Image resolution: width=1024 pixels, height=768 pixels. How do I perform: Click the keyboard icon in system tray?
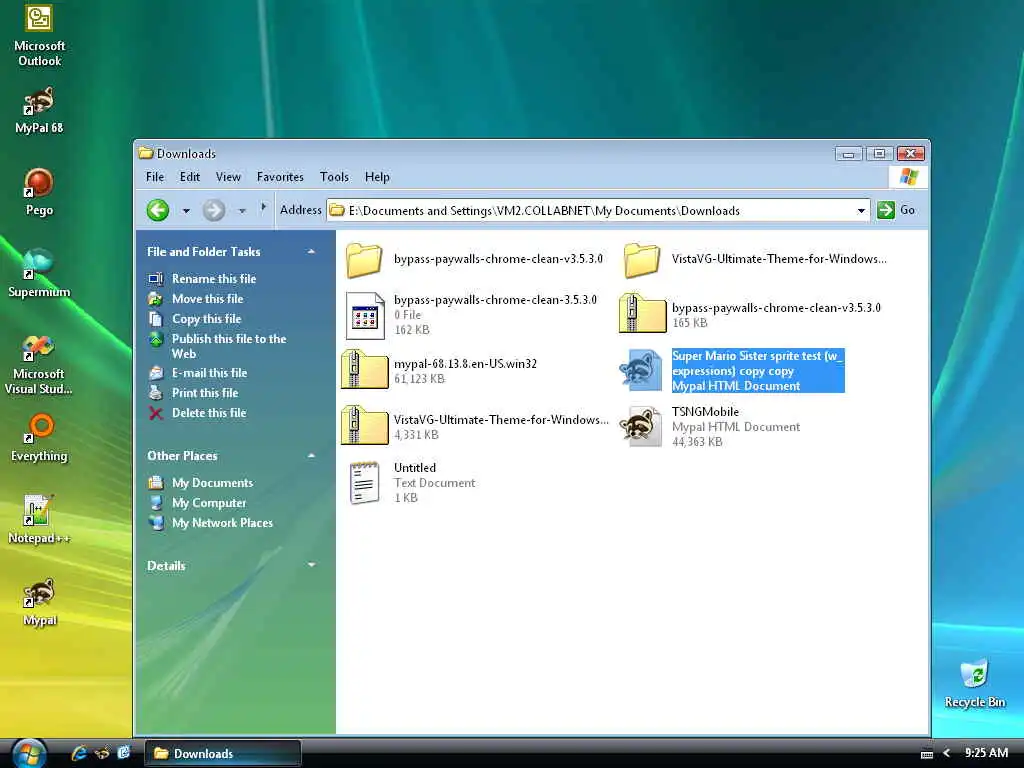926,754
